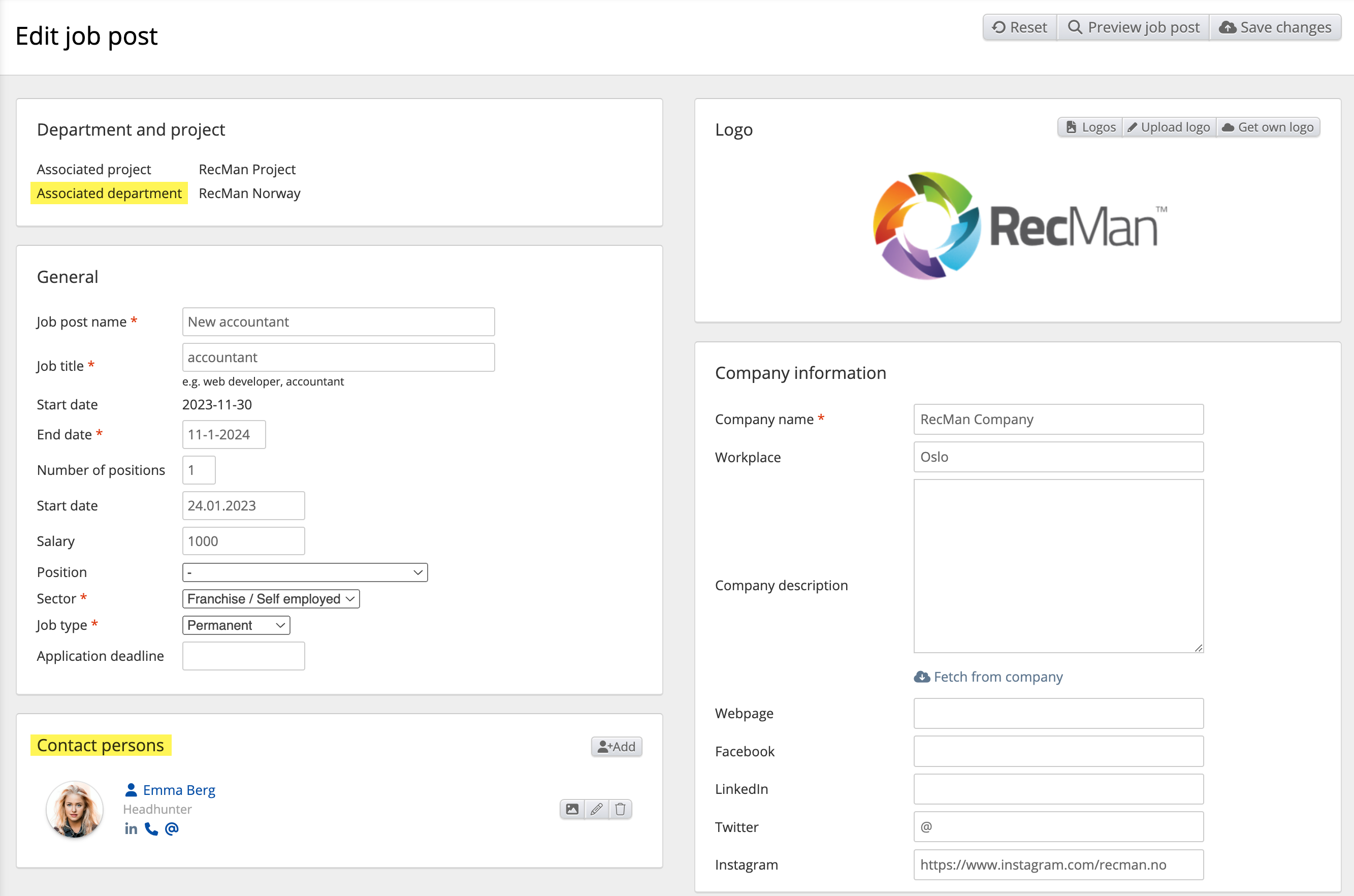
Task: Click the Application deadline field
Action: pos(243,656)
